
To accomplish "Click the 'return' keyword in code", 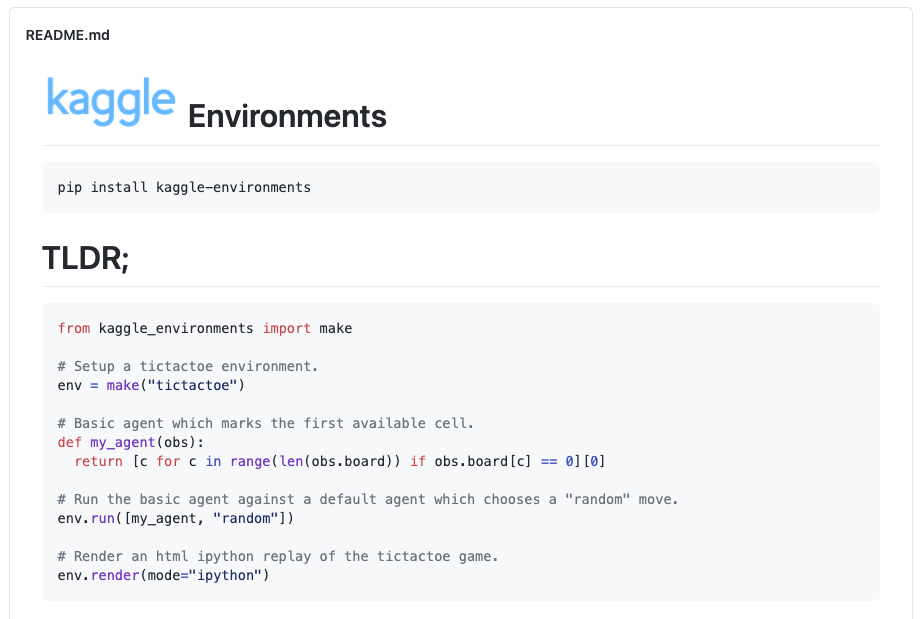I will 99,462.
